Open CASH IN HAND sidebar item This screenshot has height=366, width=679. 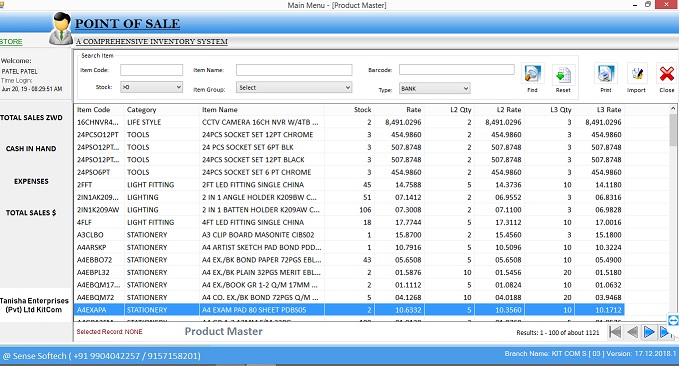(31, 149)
